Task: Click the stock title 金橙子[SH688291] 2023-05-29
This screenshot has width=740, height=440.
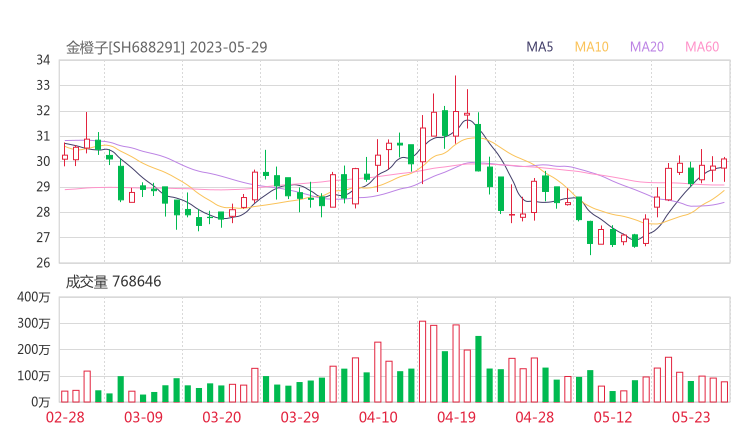Action: [x=167, y=47]
